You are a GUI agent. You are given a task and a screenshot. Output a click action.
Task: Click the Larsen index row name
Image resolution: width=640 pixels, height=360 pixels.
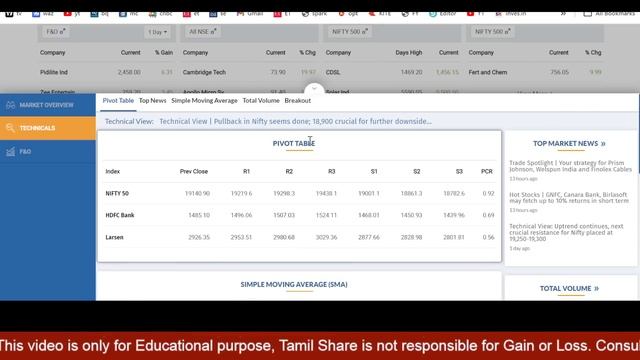[114, 237]
